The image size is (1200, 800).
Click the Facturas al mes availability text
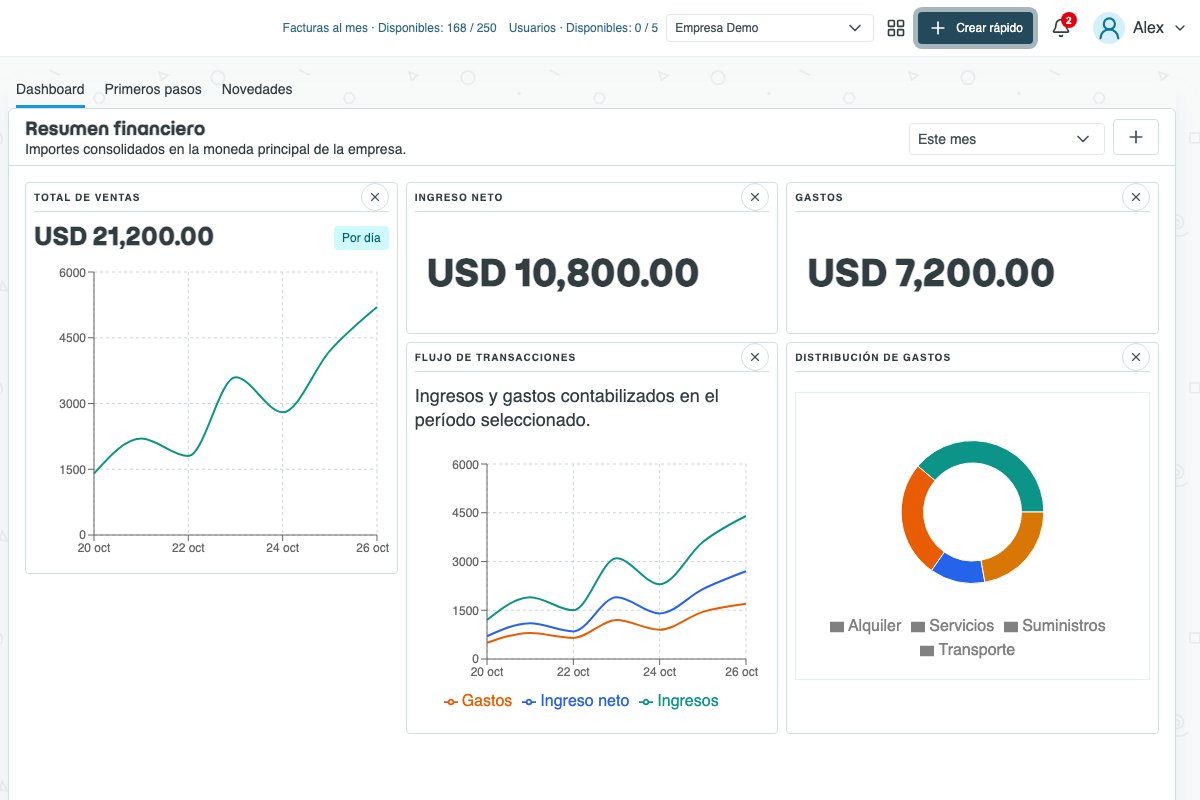point(390,28)
